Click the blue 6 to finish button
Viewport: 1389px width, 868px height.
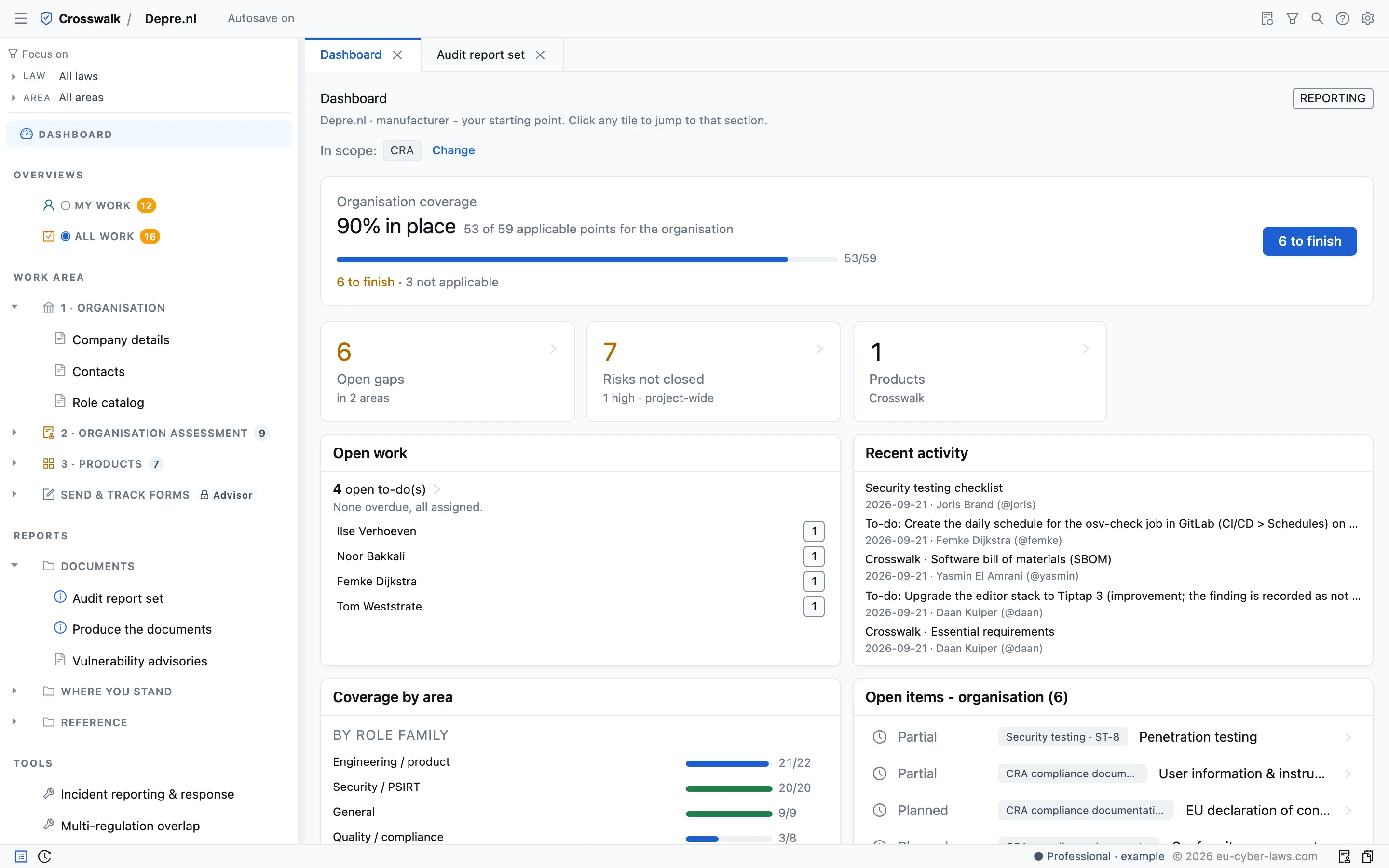1309,241
